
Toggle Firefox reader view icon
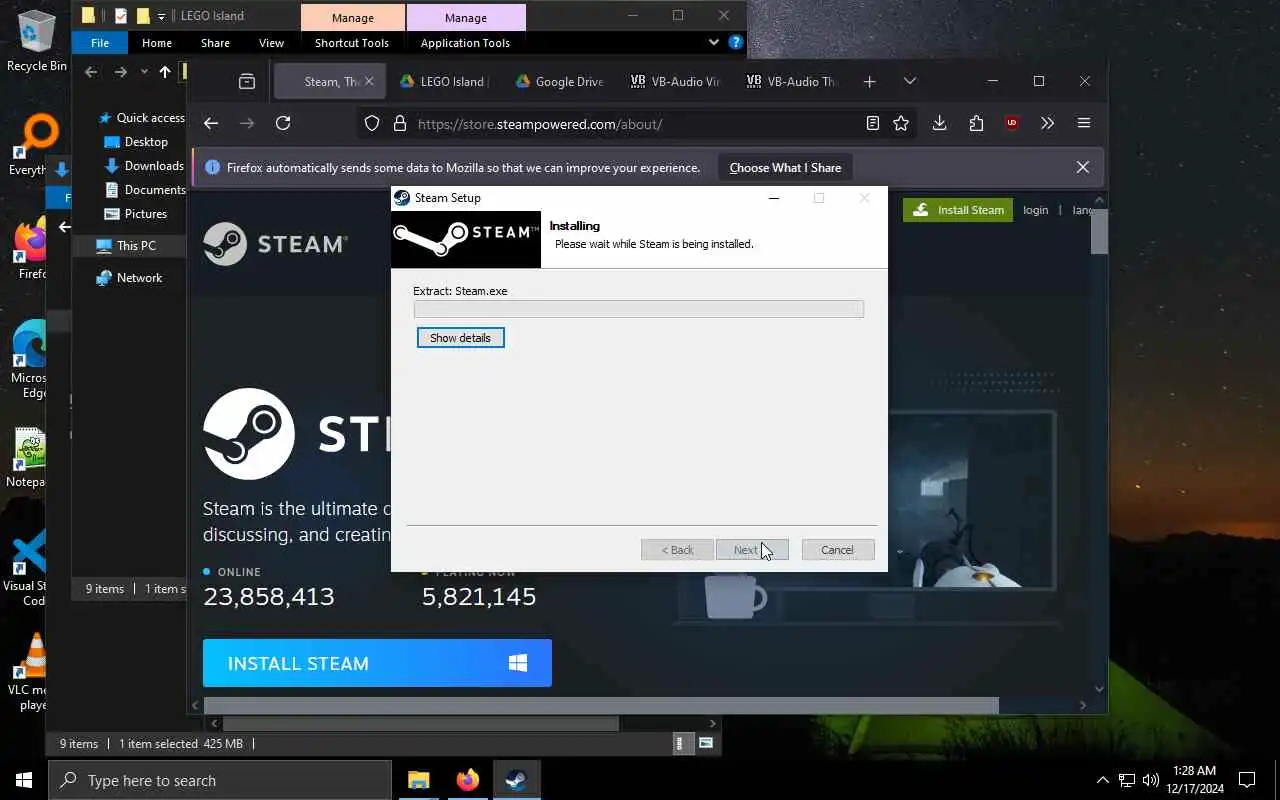pyautogui.click(x=873, y=123)
